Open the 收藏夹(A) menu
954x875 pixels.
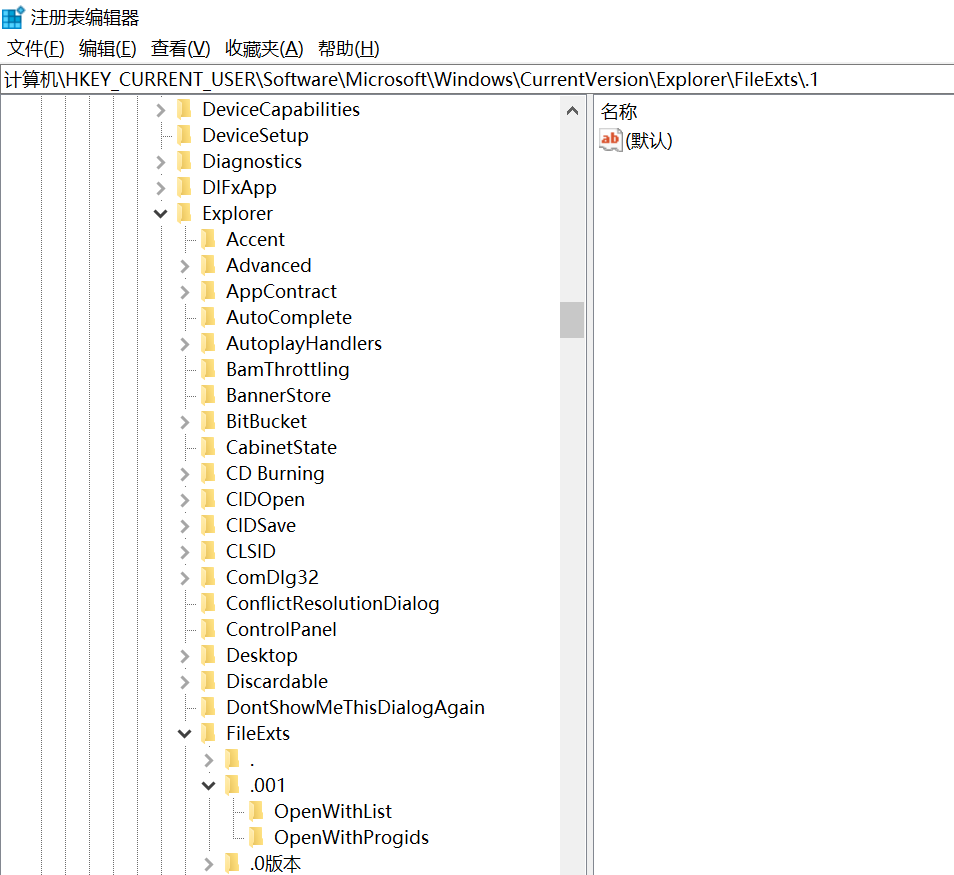pos(264,49)
